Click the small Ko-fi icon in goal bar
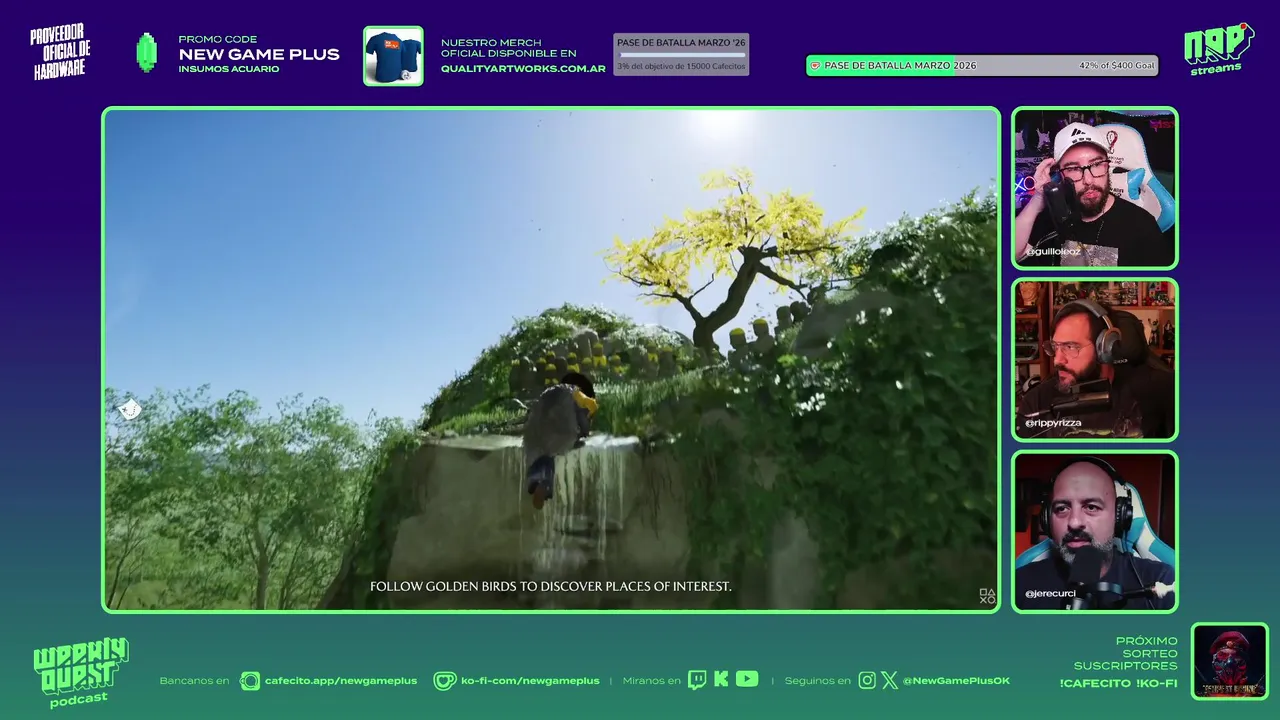Image resolution: width=1280 pixels, height=720 pixels. coord(815,65)
